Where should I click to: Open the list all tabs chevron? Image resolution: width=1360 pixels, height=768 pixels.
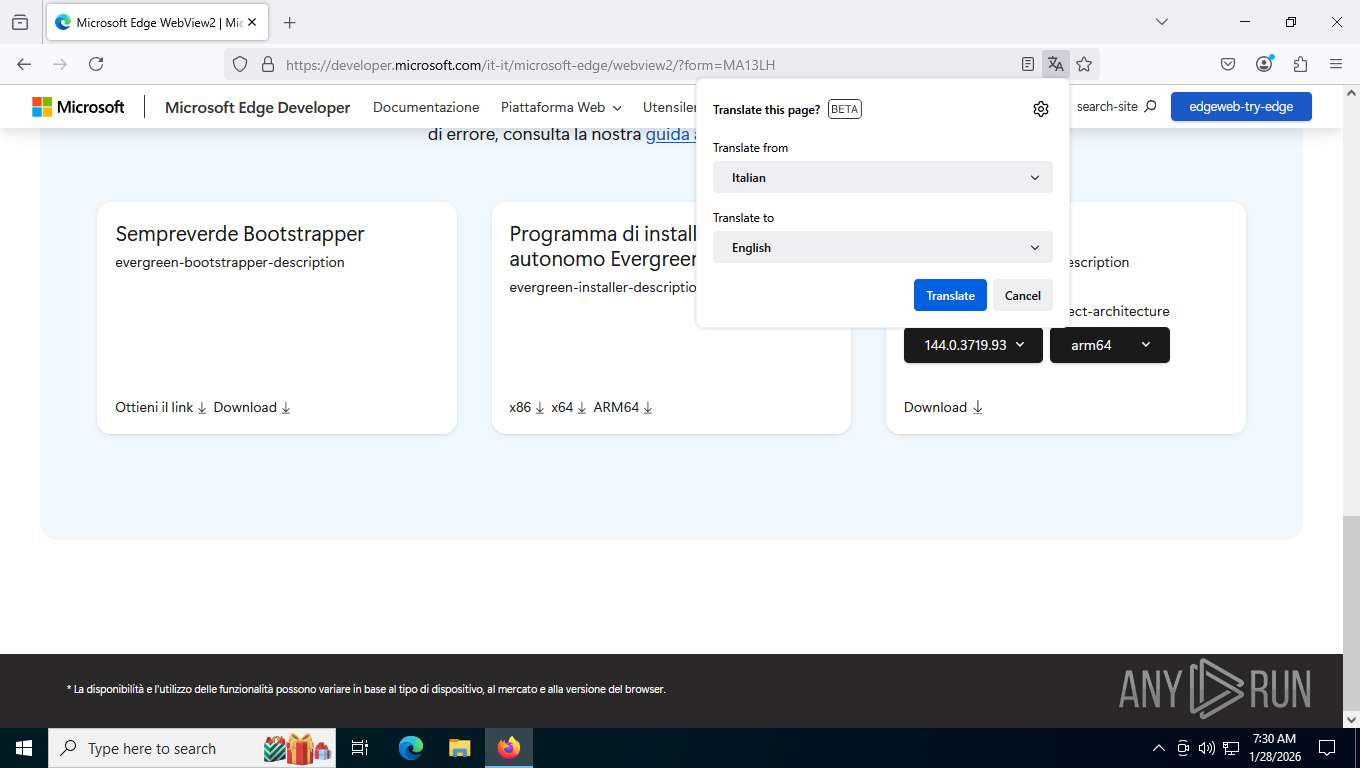pyautogui.click(x=1162, y=22)
